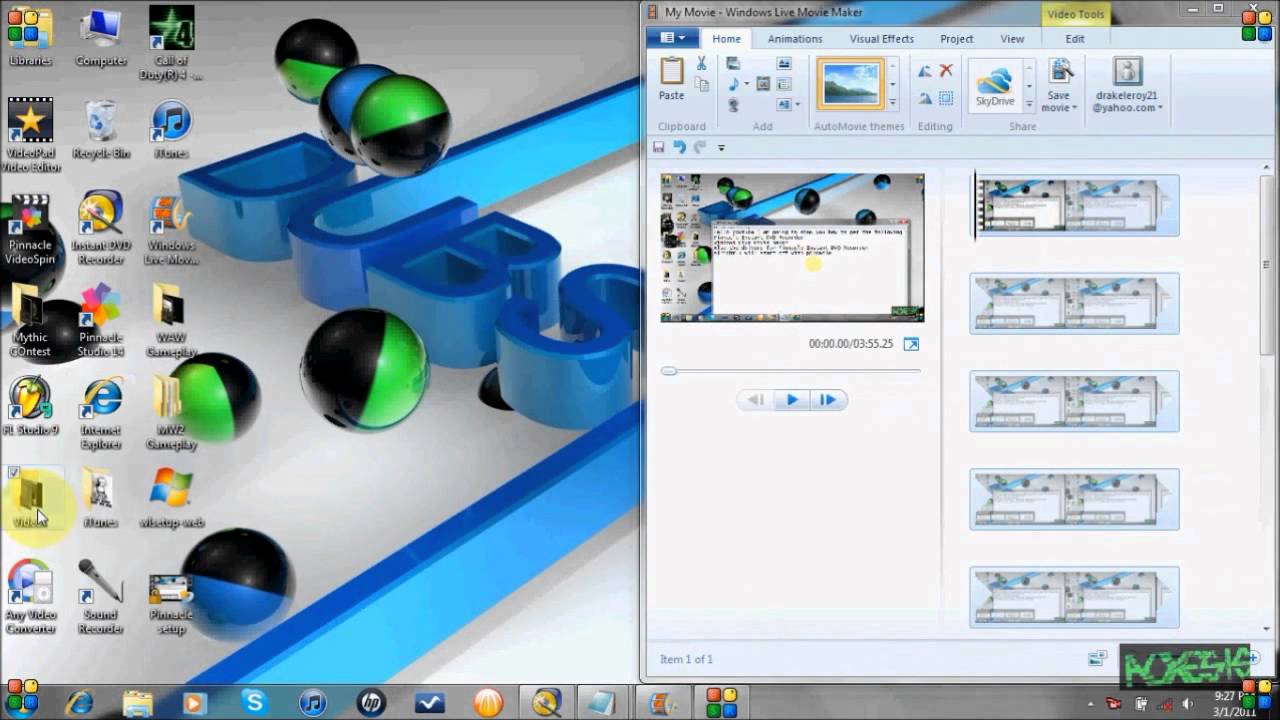Select FL Studio 9 desktop shortcut
This screenshot has height=720, width=1280.
tap(30, 406)
